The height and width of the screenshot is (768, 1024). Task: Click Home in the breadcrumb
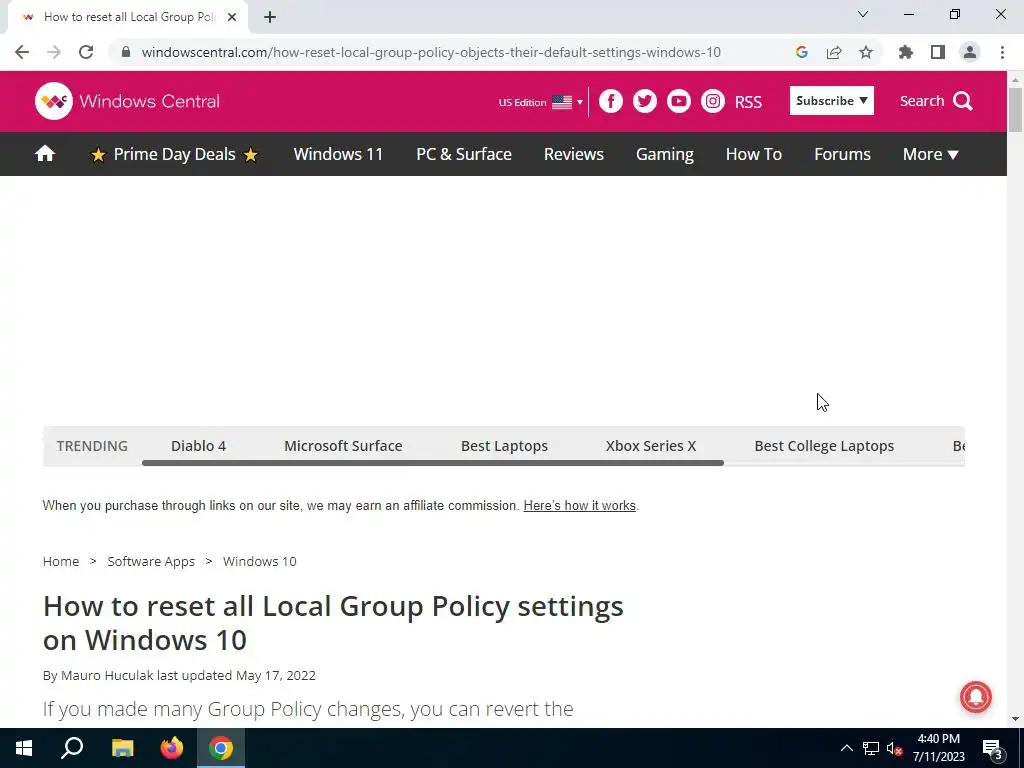pyautogui.click(x=61, y=561)
